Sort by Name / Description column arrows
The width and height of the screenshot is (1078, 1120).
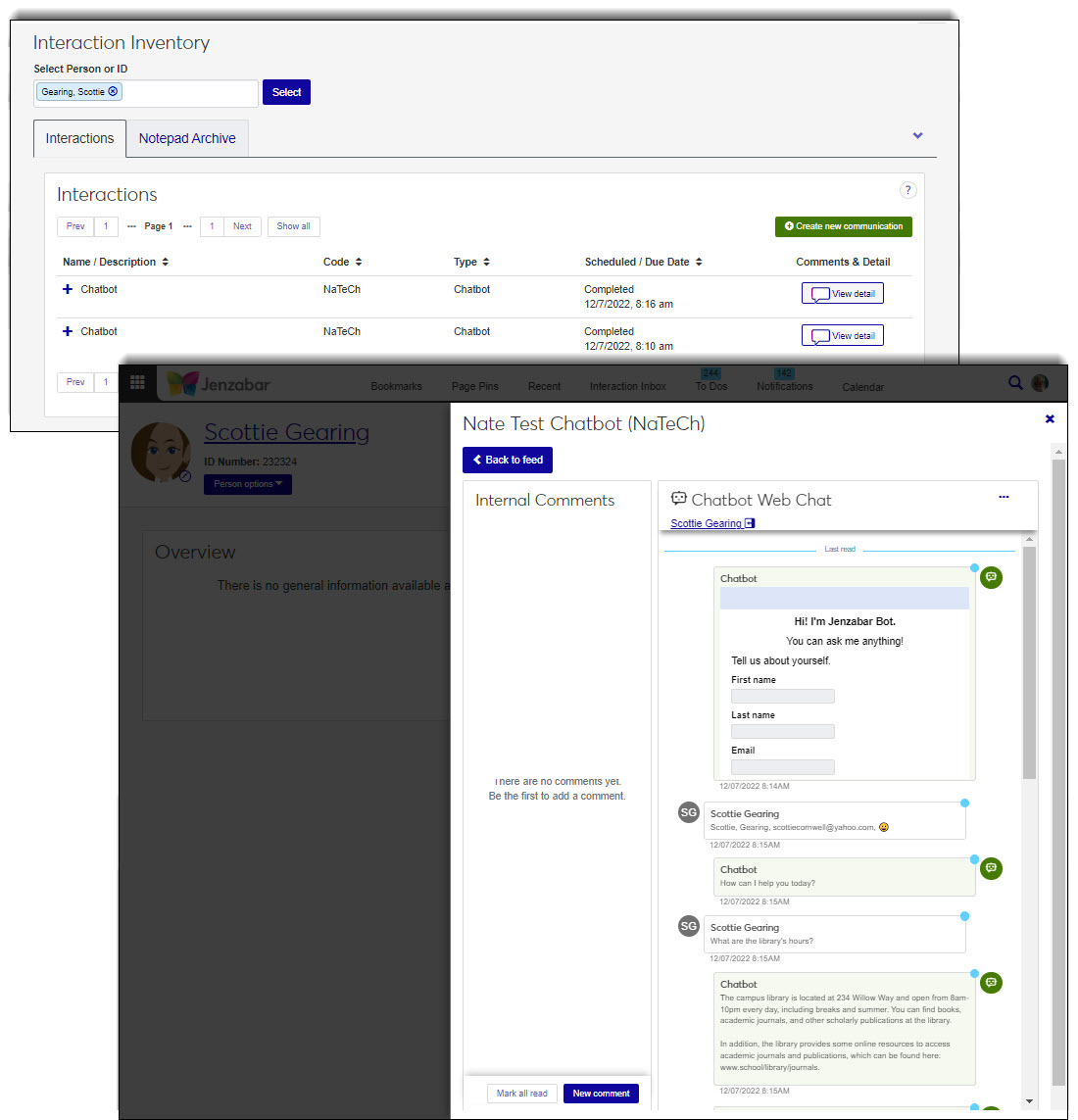pyautogui.click(x=165, y=263)
